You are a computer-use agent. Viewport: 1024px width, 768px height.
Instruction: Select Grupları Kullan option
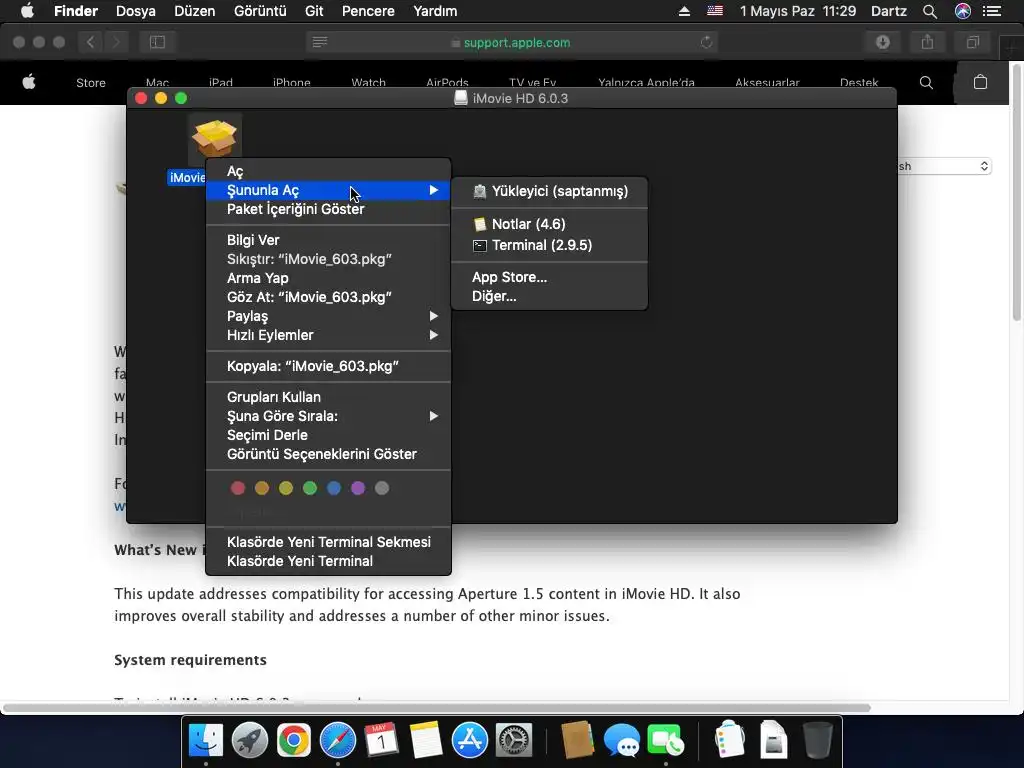pyautogui.click(x=328, y=397)
